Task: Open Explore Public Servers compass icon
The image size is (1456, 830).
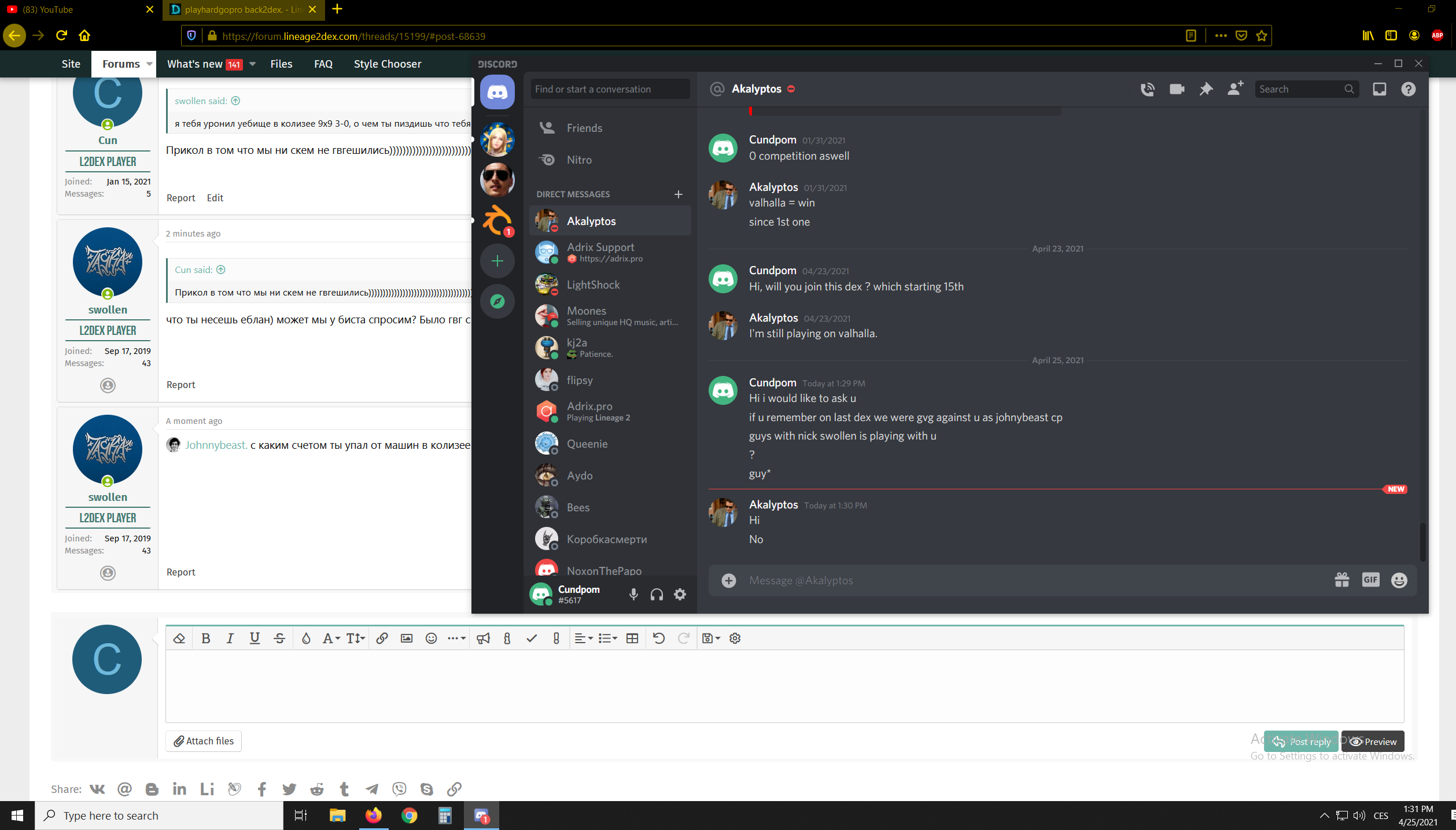Action: (497, 301)
